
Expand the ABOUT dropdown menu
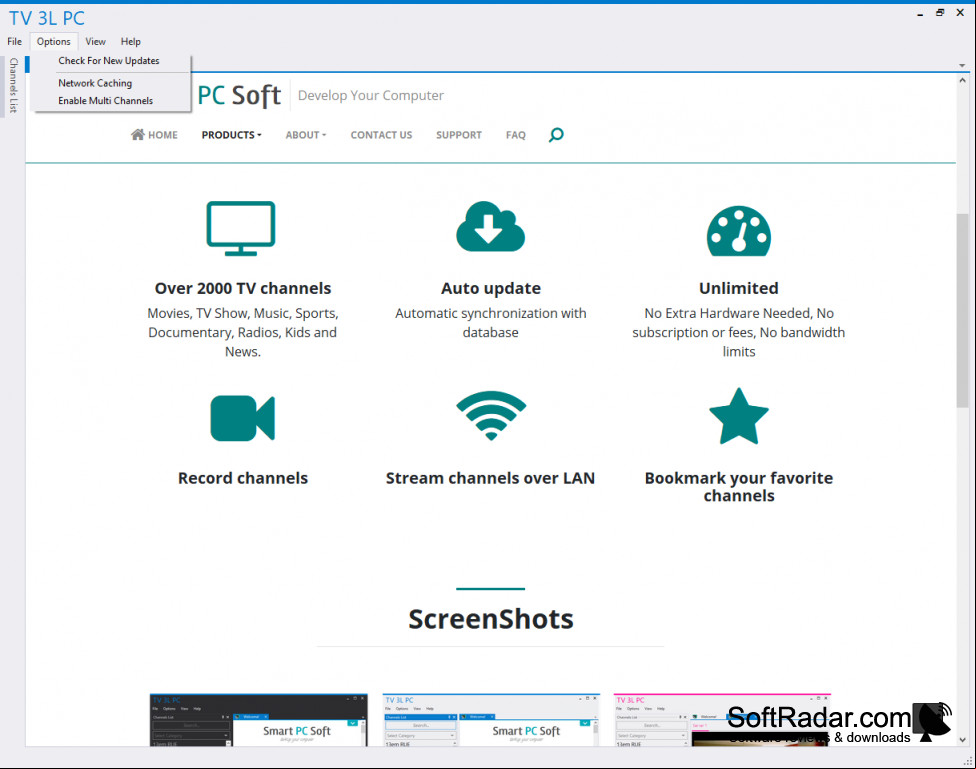306,135
